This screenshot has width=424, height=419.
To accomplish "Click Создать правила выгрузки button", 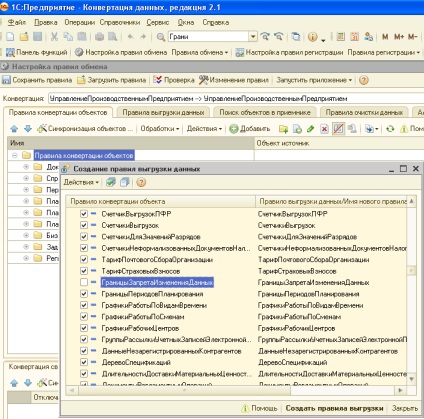I will pyautogui.click(x=334, y=408).
